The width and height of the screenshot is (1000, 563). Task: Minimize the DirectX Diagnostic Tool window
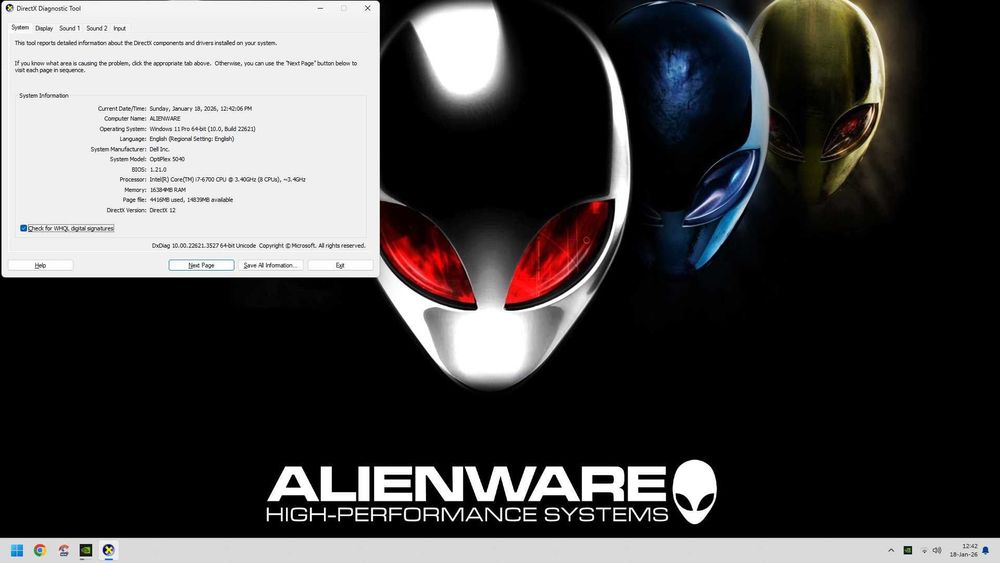[320, 8]
